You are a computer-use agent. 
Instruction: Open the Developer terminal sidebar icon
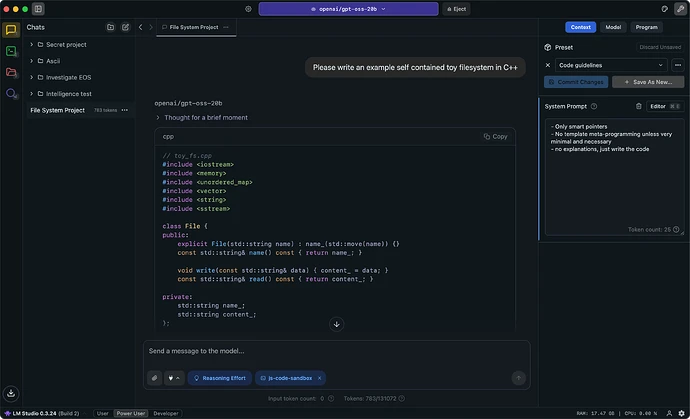[x=11, y=51]
